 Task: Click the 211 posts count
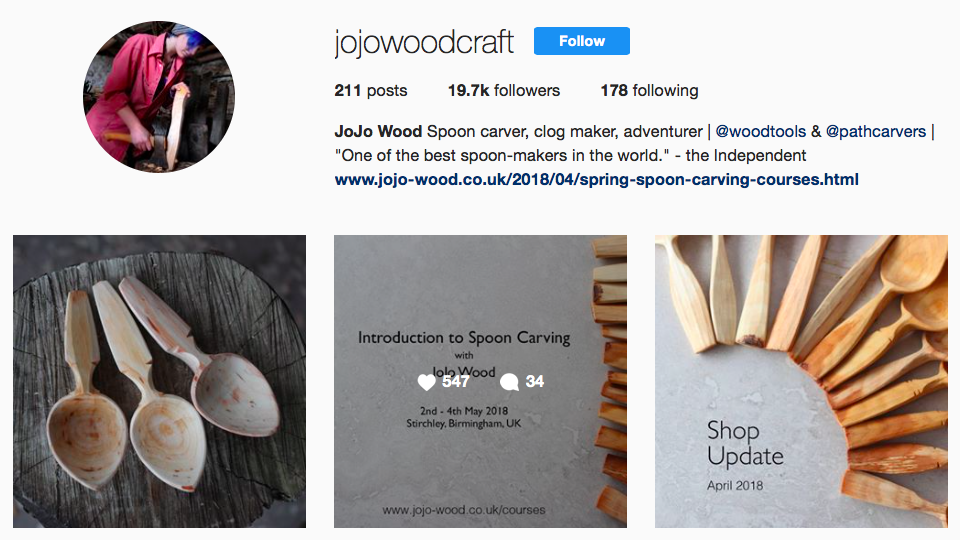tap(370, 91)
